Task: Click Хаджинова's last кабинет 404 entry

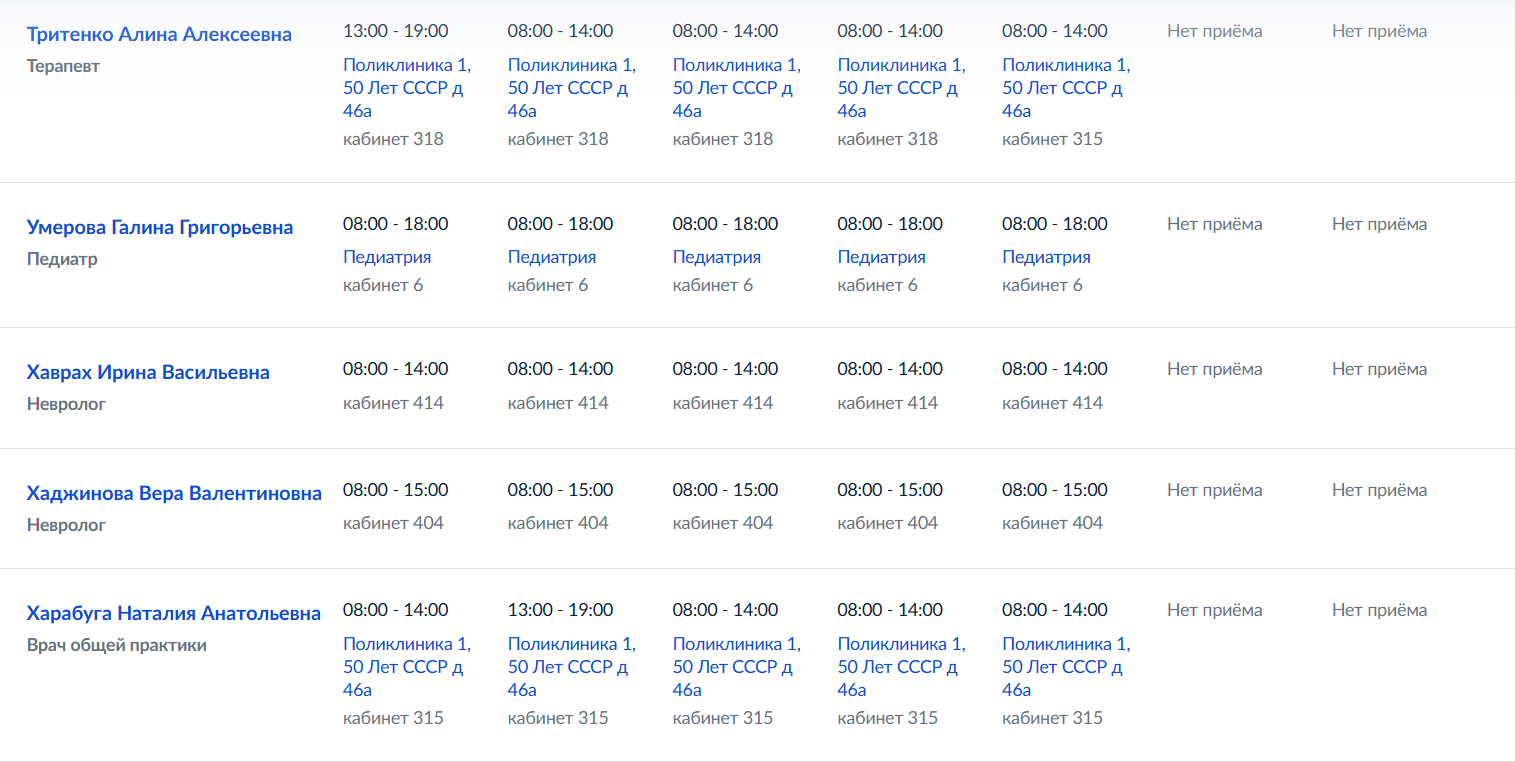Action: [1052, 523]
